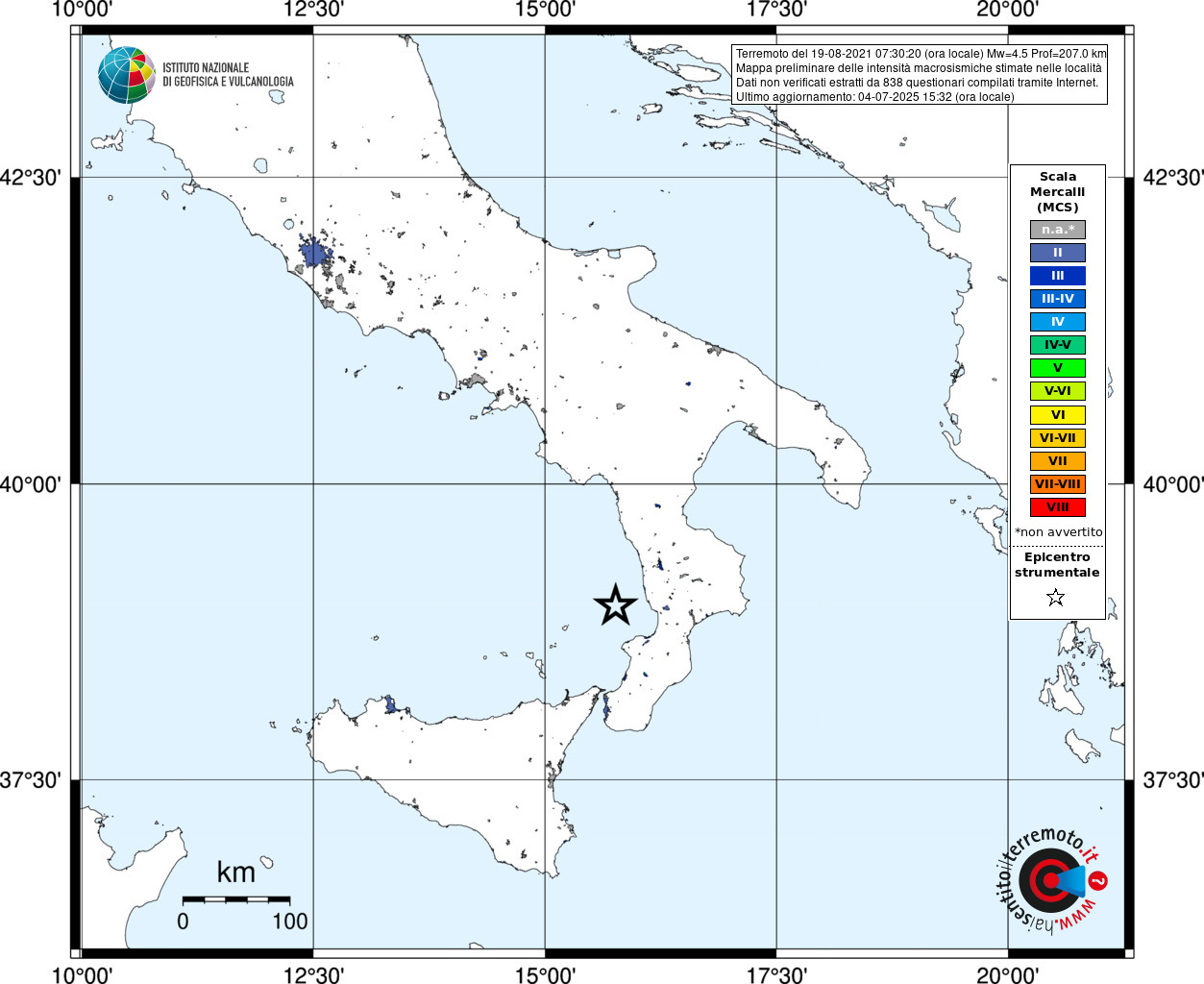
Task: Click the 'Scala Mercalli (MCS)' legend title
Action: [x=1057, y=192]
